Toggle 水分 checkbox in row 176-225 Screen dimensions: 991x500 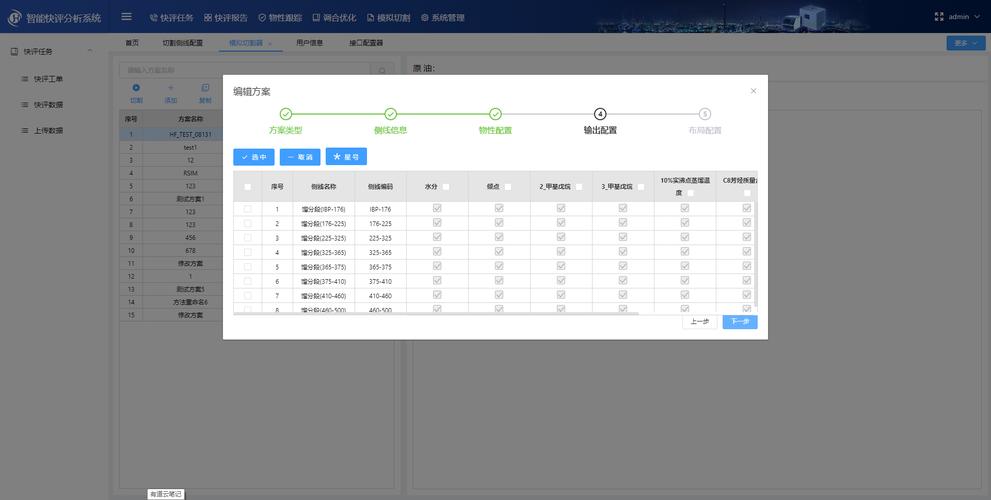tap(437, 223)
